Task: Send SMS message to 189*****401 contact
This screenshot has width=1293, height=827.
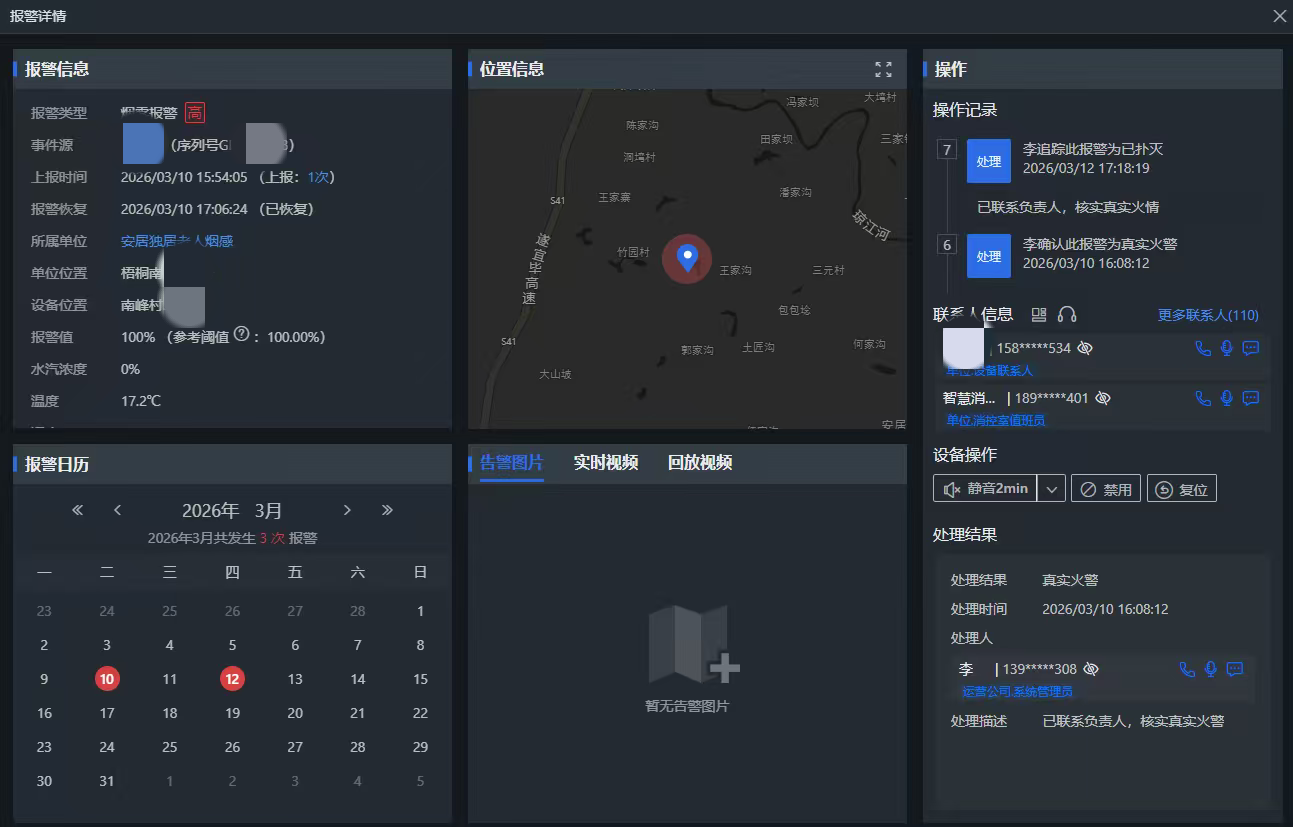Action: [1250, 398]
